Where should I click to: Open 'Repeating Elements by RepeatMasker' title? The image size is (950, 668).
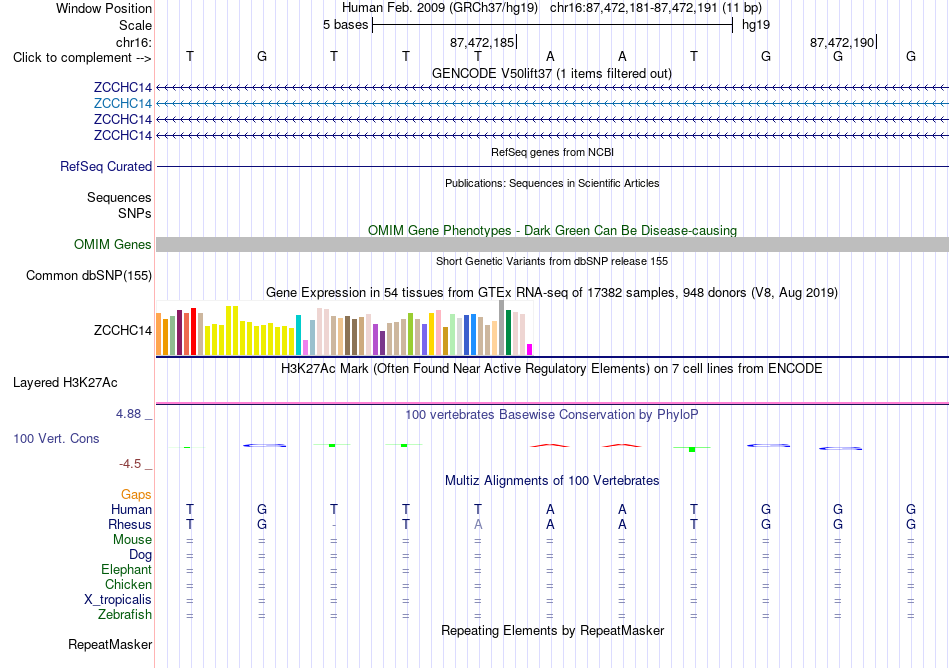(553, 631)
